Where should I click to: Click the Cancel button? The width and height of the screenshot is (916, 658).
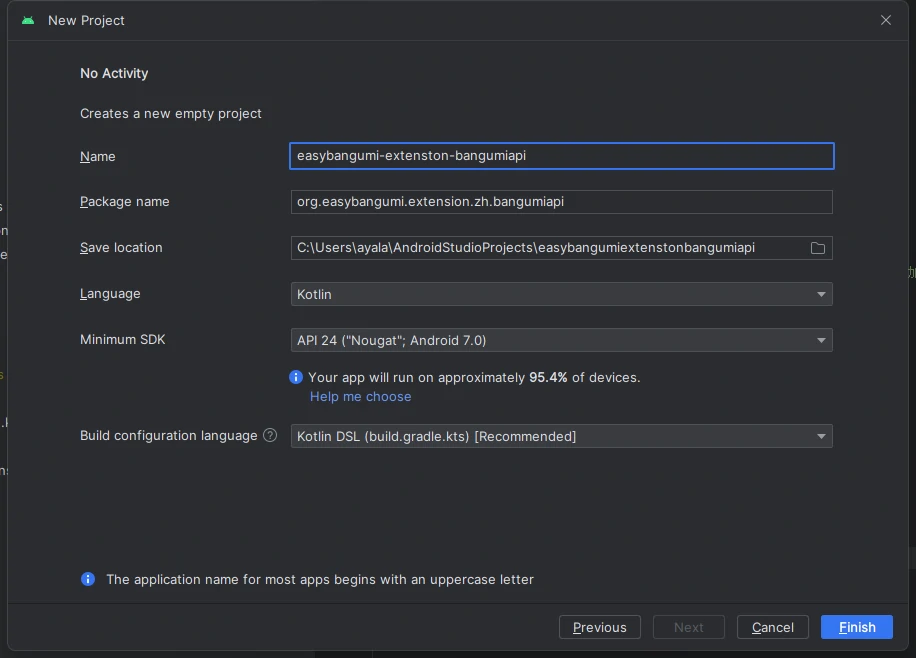tap(772, 627)
